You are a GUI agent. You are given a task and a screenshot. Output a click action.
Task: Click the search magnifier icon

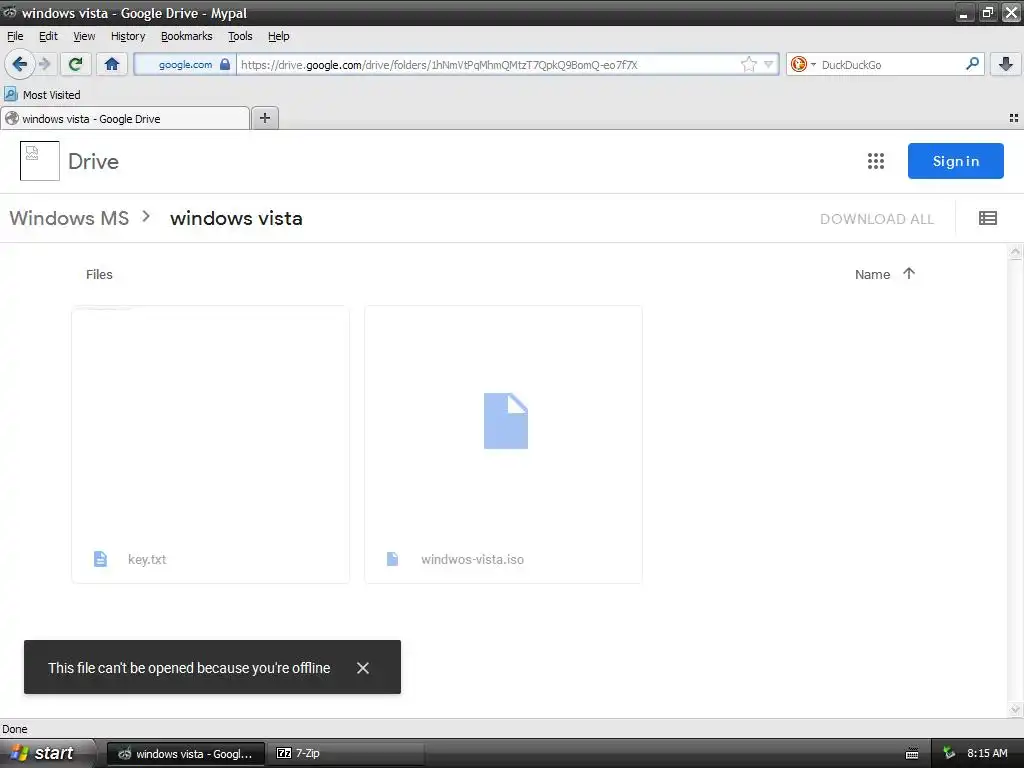[972, 64]
